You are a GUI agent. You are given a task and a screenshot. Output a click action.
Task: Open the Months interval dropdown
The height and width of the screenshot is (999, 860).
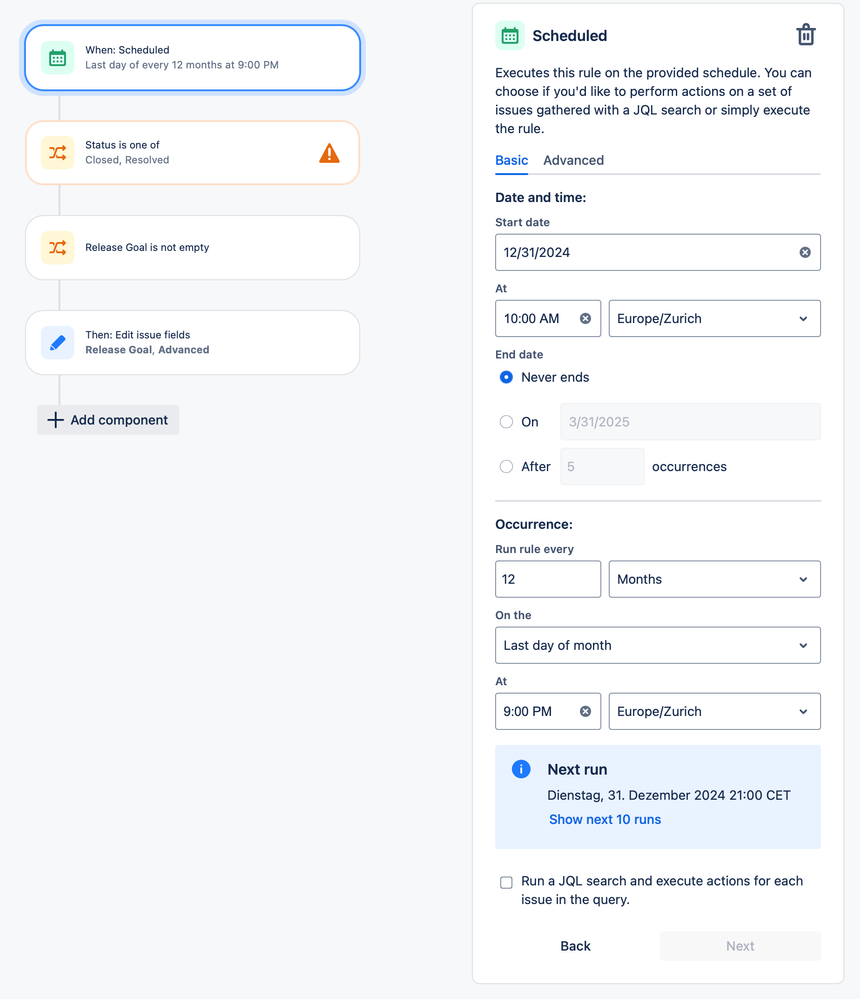(x=715, y=579)
